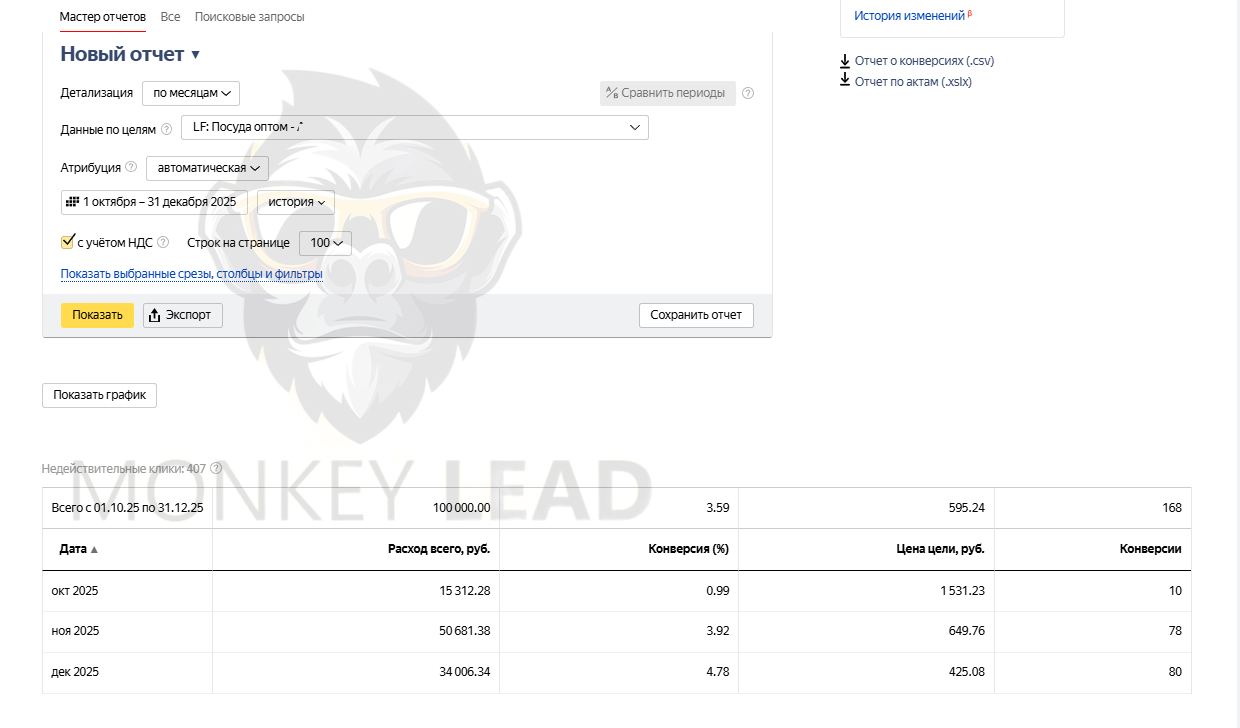
Task: Open the Детализация по месяцам dropdown
Action: click(x=191, y=93)
